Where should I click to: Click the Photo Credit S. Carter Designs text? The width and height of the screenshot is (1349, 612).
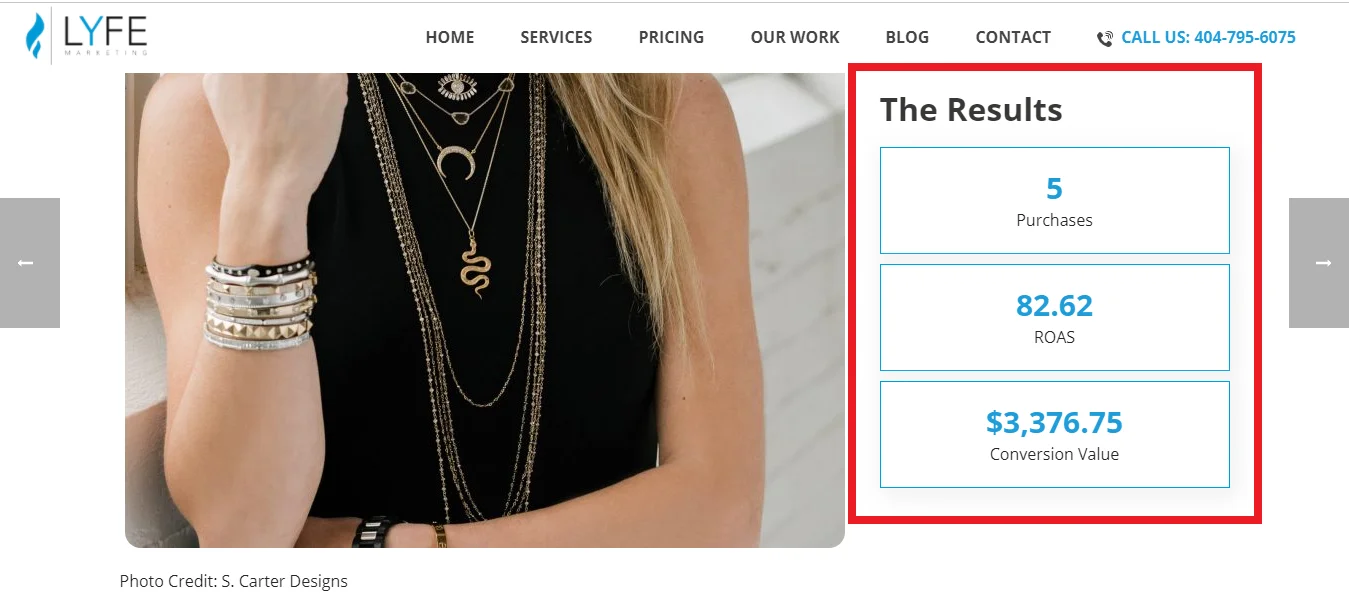click(234, 581)
